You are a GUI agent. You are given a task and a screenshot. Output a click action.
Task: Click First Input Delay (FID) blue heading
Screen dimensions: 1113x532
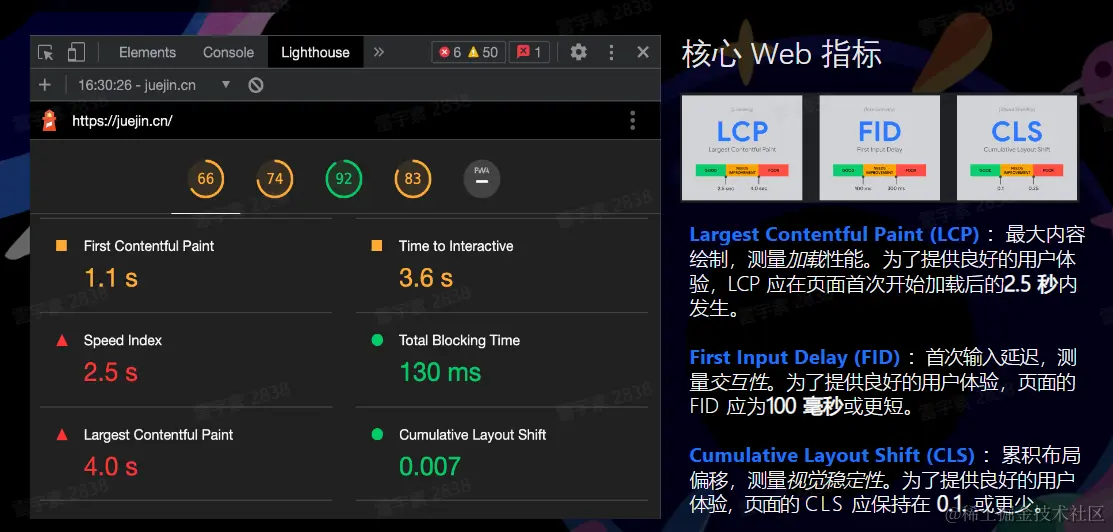(794, 357)
